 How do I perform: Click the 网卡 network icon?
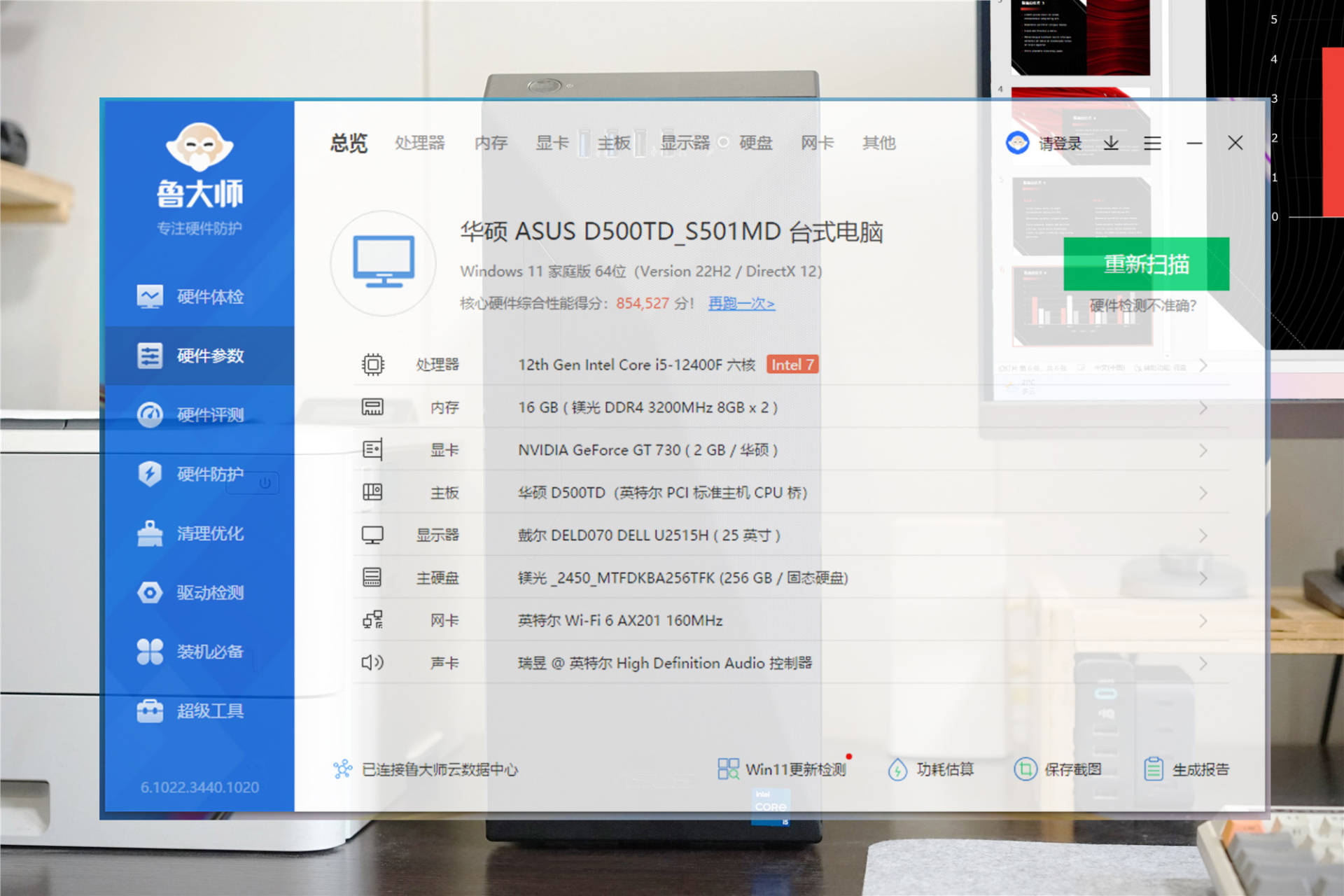tap(372, 620)
